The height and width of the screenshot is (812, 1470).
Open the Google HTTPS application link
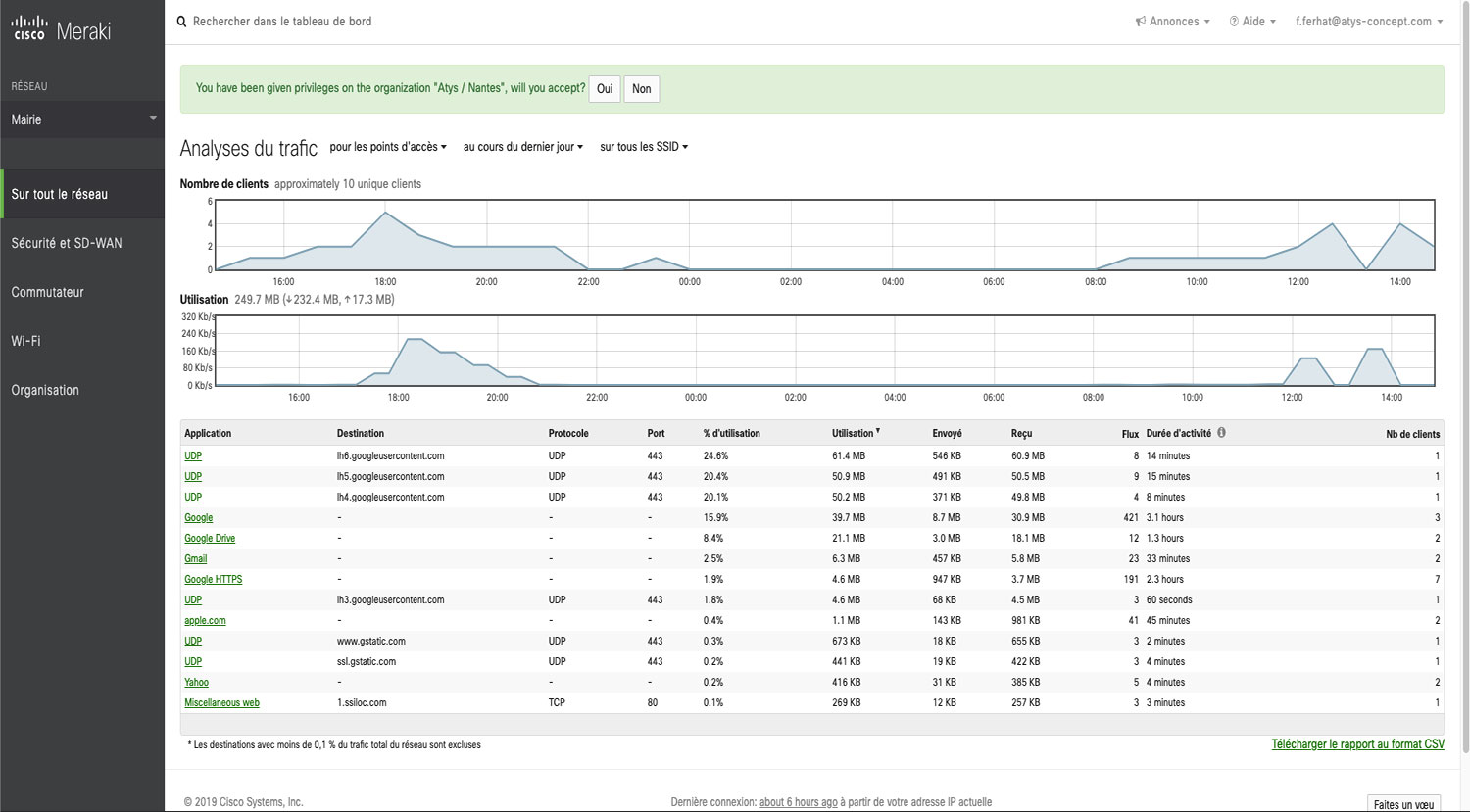point(213,579)
